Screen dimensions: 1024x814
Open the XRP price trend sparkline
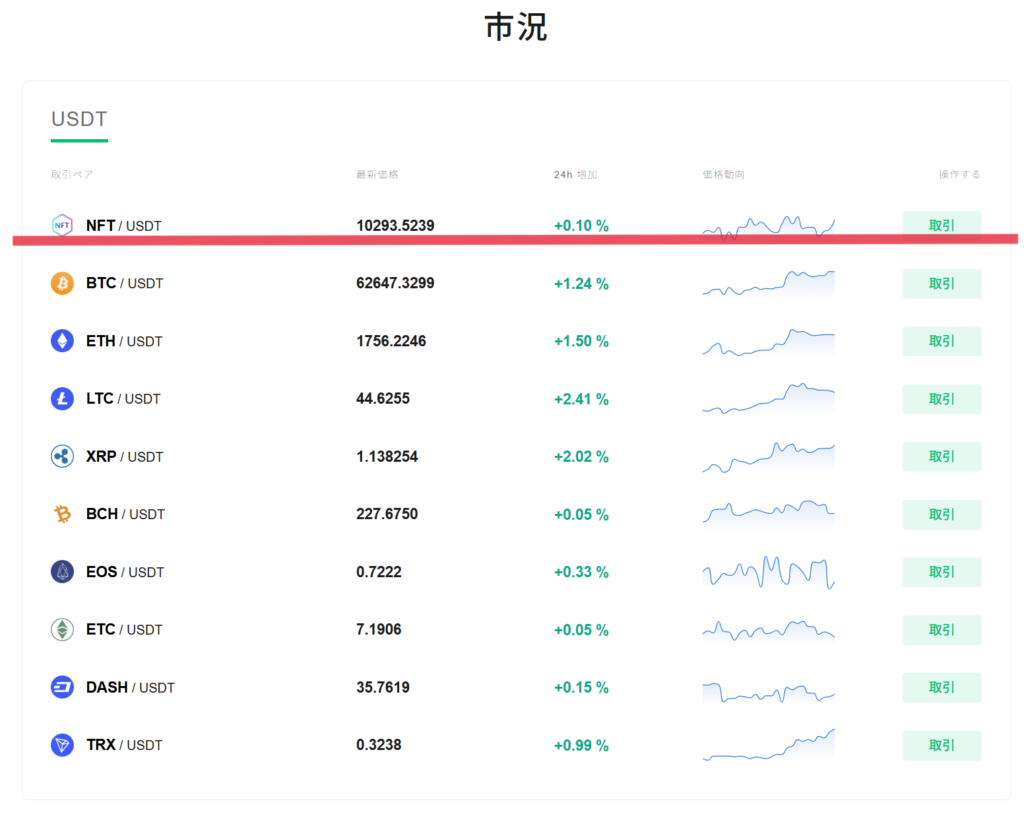click(769, 457)
